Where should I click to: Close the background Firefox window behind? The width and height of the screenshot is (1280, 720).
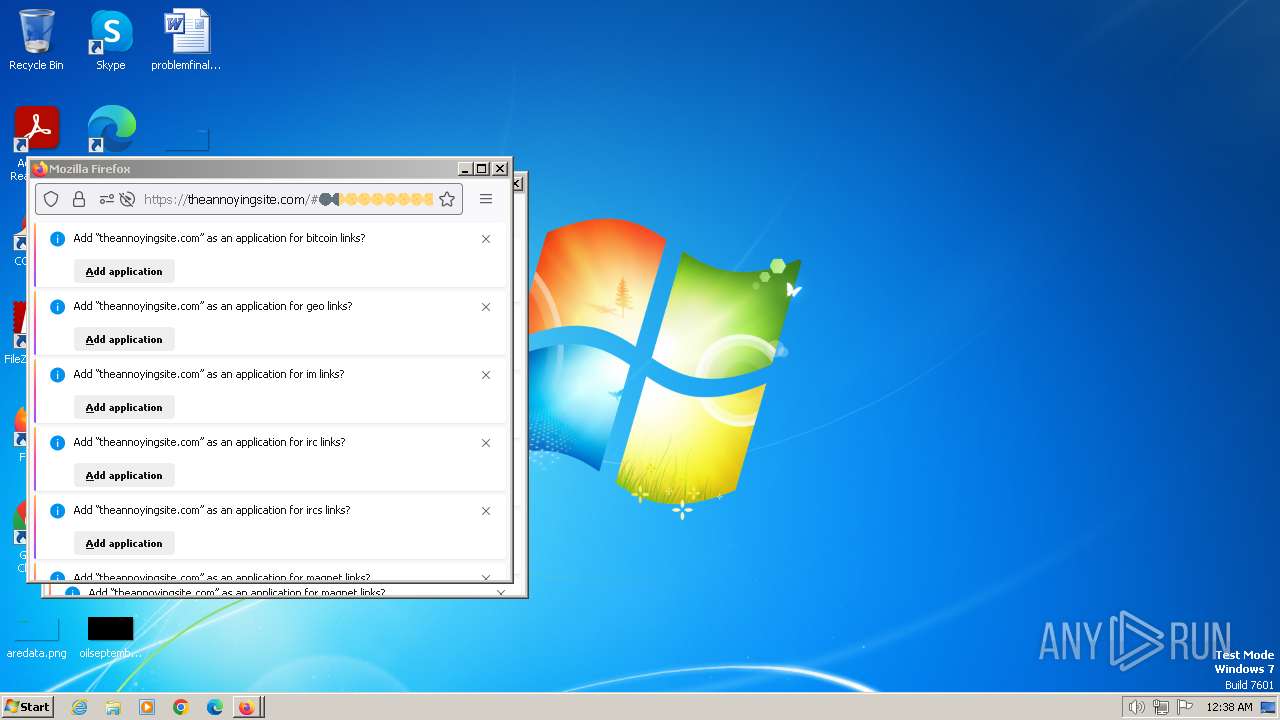[x=517, y=184]
